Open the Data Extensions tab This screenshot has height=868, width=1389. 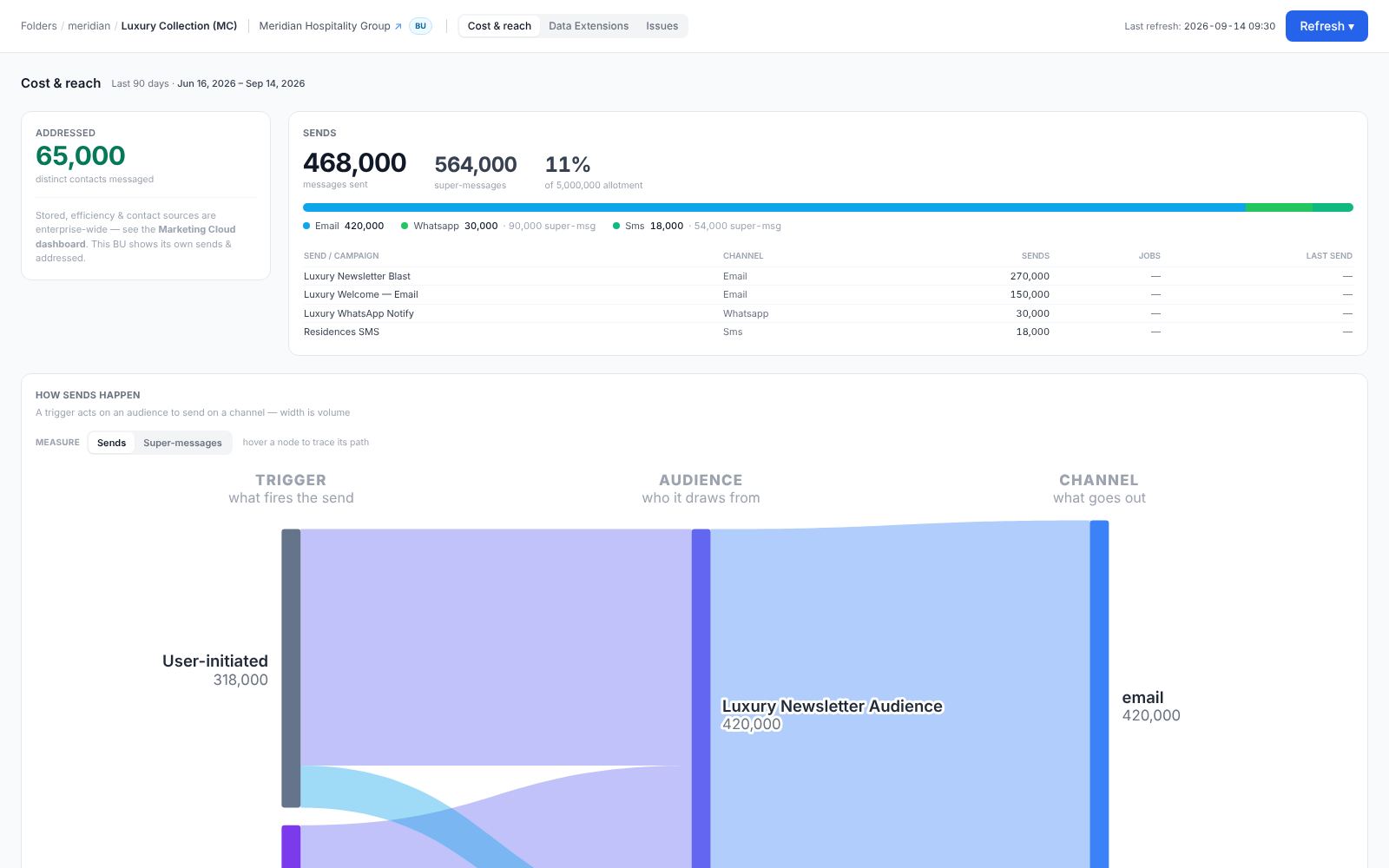tap(589, 26)
